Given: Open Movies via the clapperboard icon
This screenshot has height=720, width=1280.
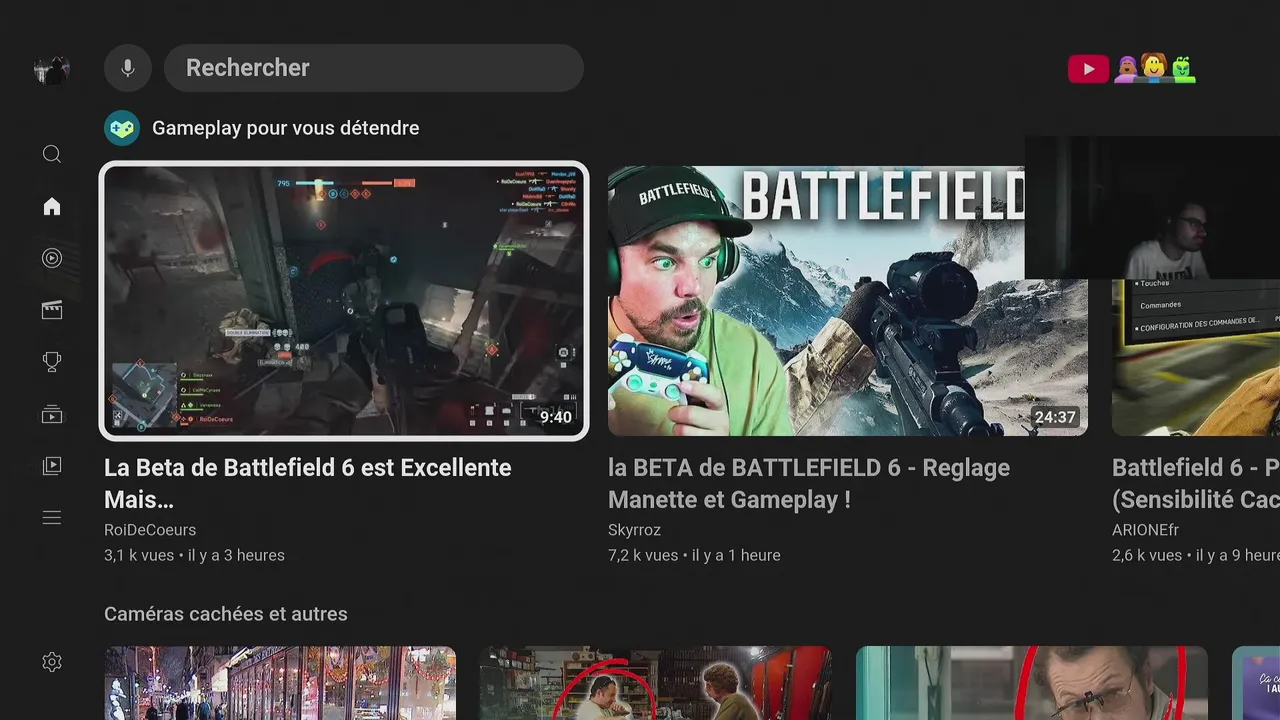Looking at the screenshot, I should 52,310.
